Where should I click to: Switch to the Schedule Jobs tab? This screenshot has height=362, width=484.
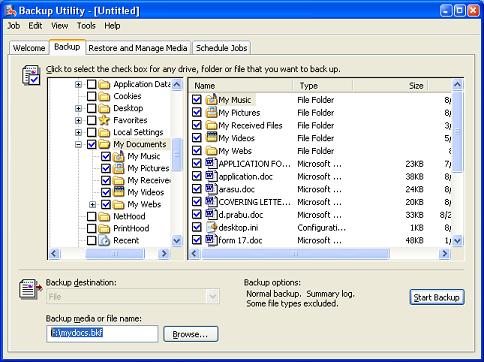coord(221,48)
